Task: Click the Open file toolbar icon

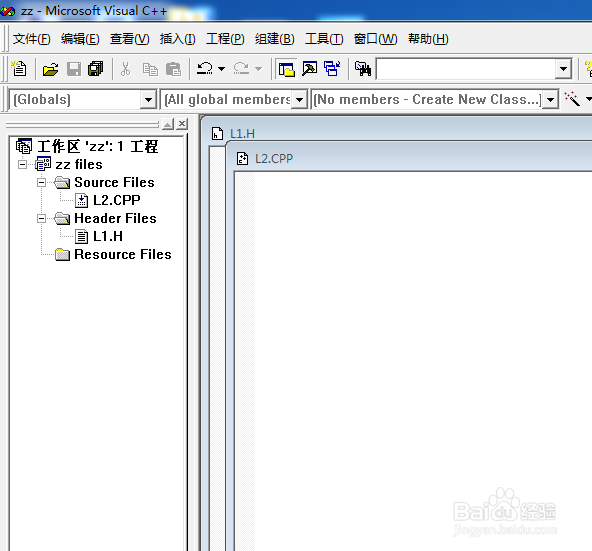Action: (50, 69)
